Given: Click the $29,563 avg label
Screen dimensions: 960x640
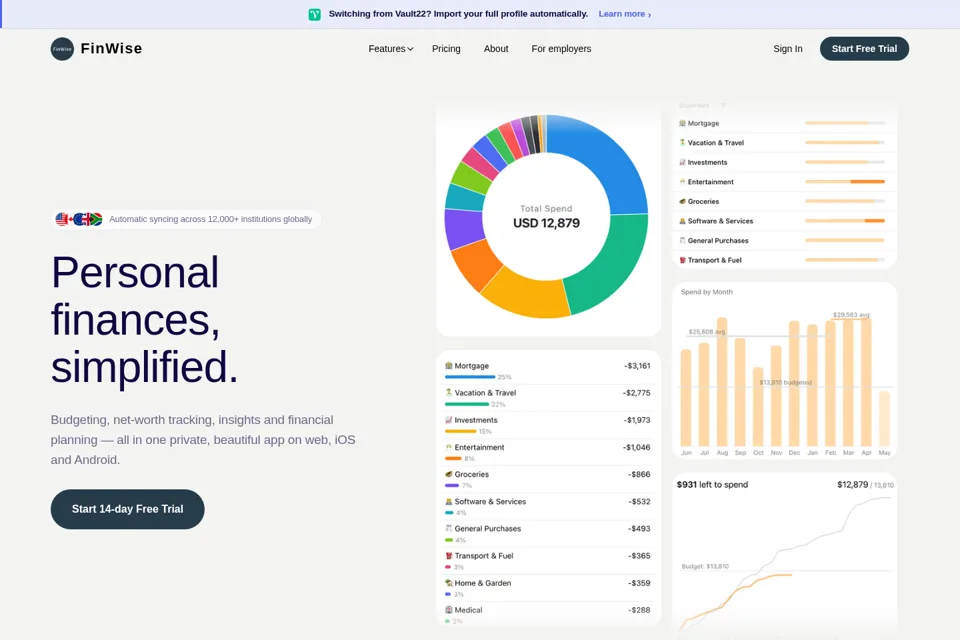Looking at the screenshot, I should pos(851,315).
